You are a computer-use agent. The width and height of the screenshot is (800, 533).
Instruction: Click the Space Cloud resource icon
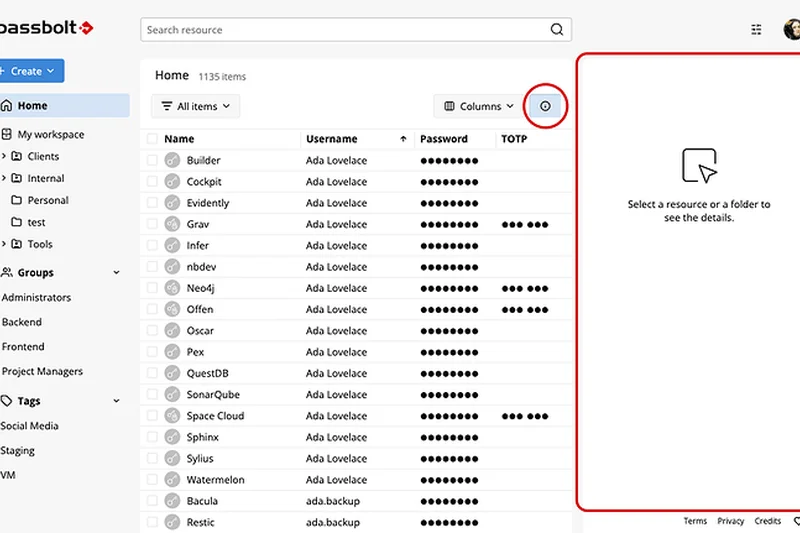172,416
